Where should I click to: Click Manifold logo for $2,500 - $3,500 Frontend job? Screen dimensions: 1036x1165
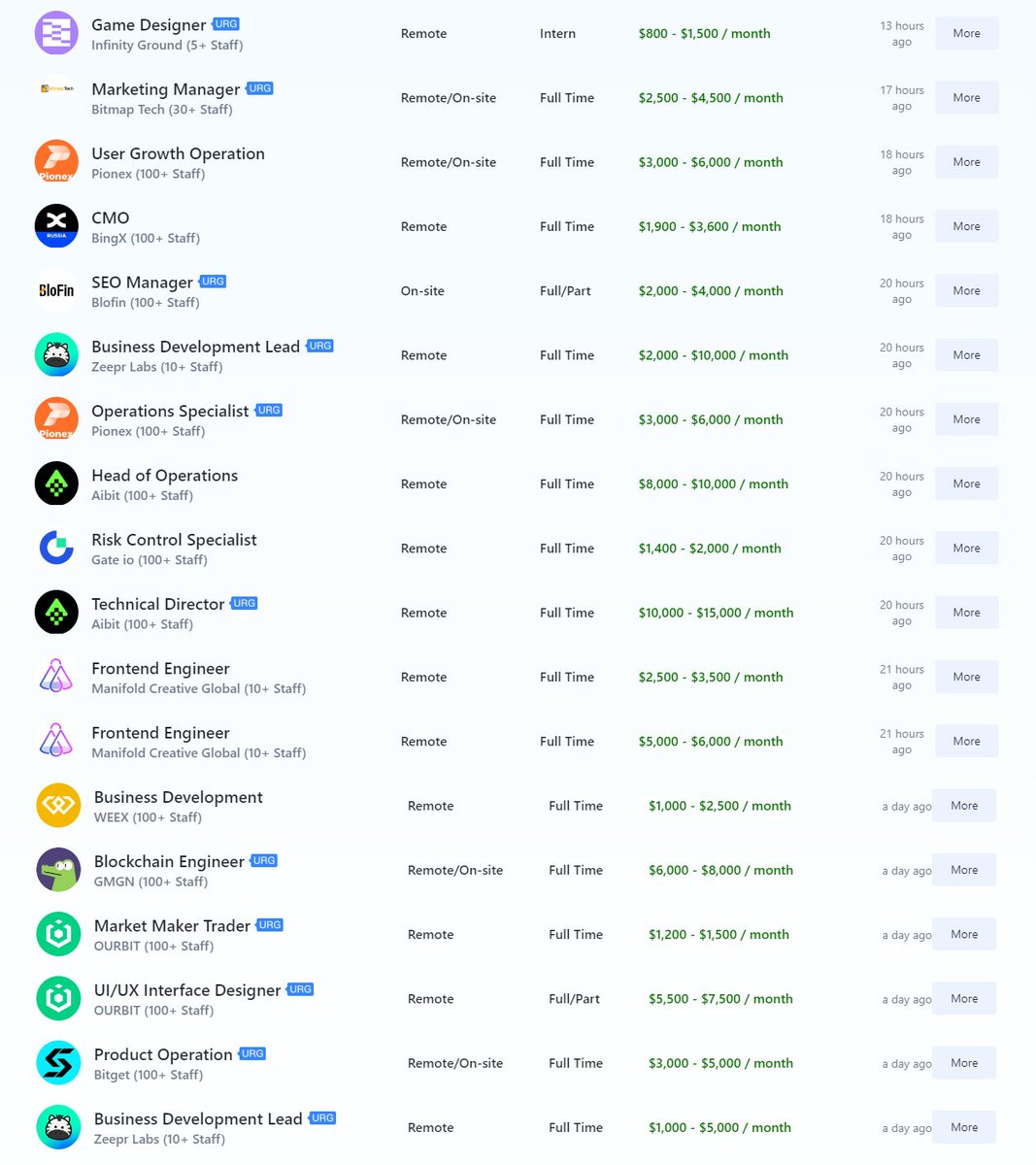[x=56, y=677]
